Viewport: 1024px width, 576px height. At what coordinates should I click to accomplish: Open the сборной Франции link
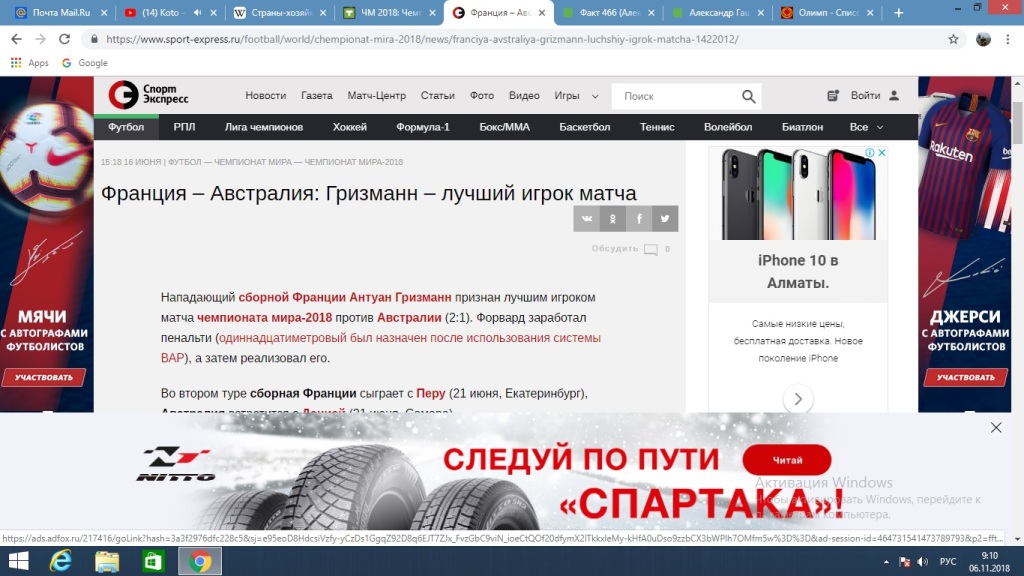(x=292, y=297)
